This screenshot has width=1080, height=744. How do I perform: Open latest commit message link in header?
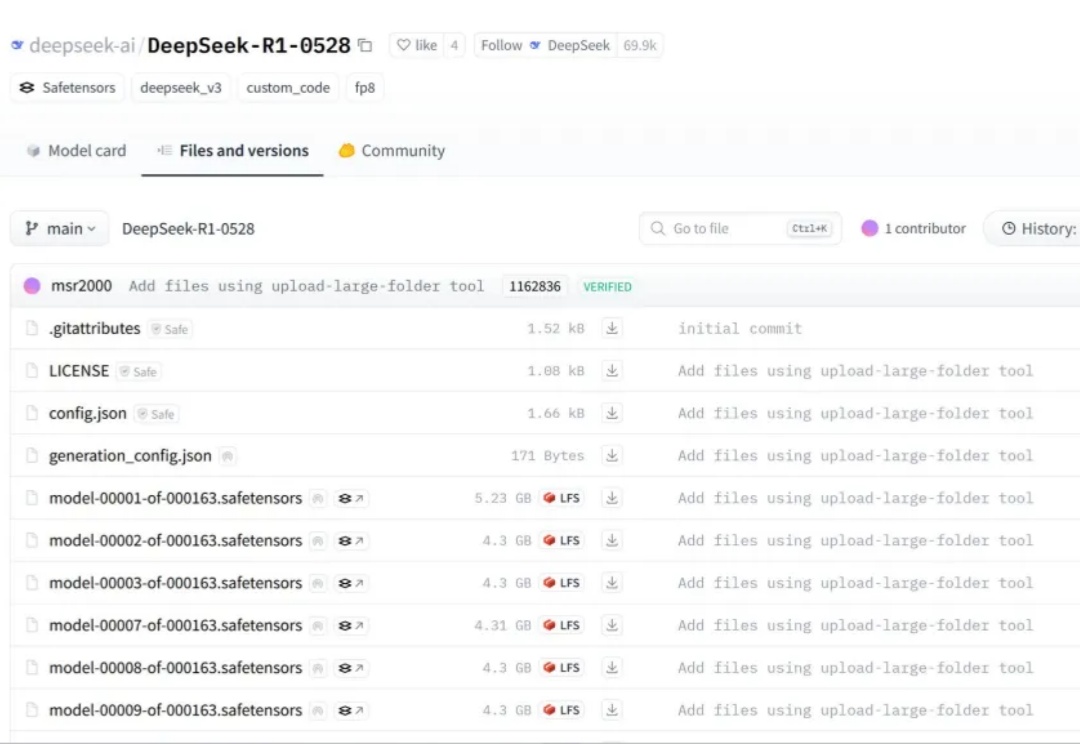pyautogui.click(x=307, y=286)
